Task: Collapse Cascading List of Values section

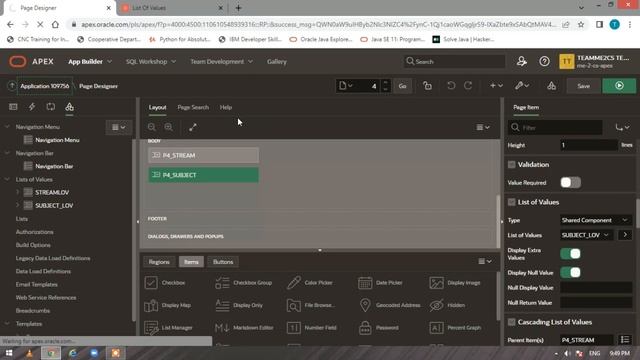Action: coord(511,322)
